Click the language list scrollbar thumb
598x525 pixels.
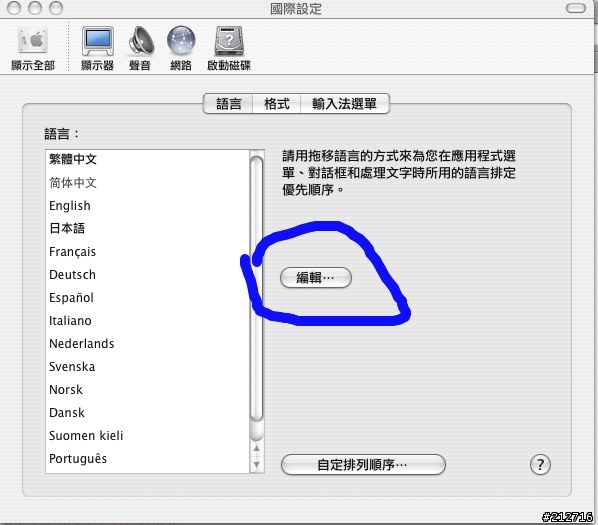tap(257, 289)
